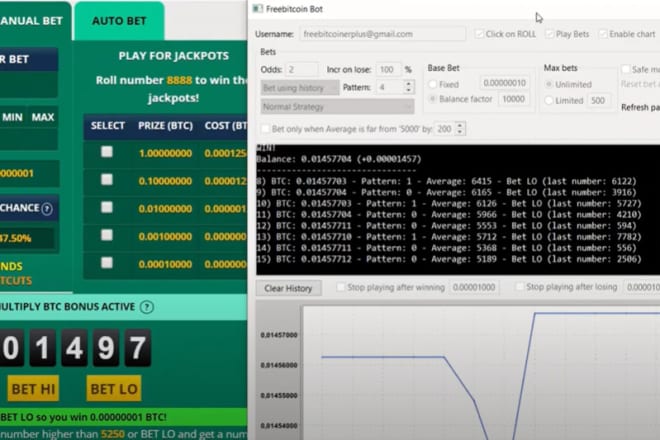The width and height of the screenshot is (660, 440).
Task: Select the 0.00010000 BTC jackpot checkbox
Action: (x=107, y=263)
